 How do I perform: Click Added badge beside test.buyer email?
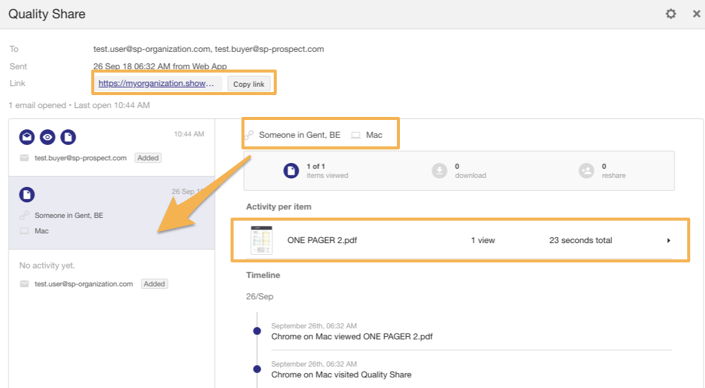click(x=148, y=158)
